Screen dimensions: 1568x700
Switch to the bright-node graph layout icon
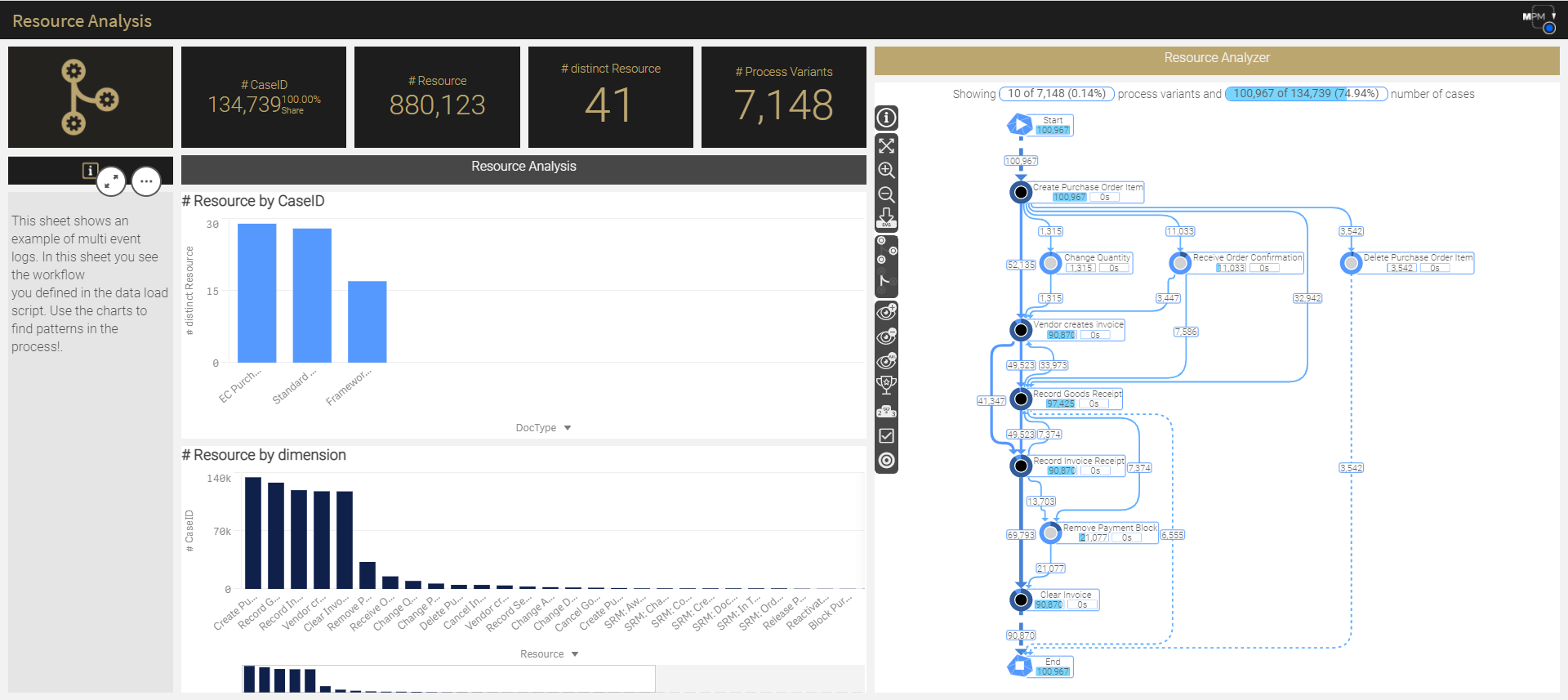pos(886,250)
